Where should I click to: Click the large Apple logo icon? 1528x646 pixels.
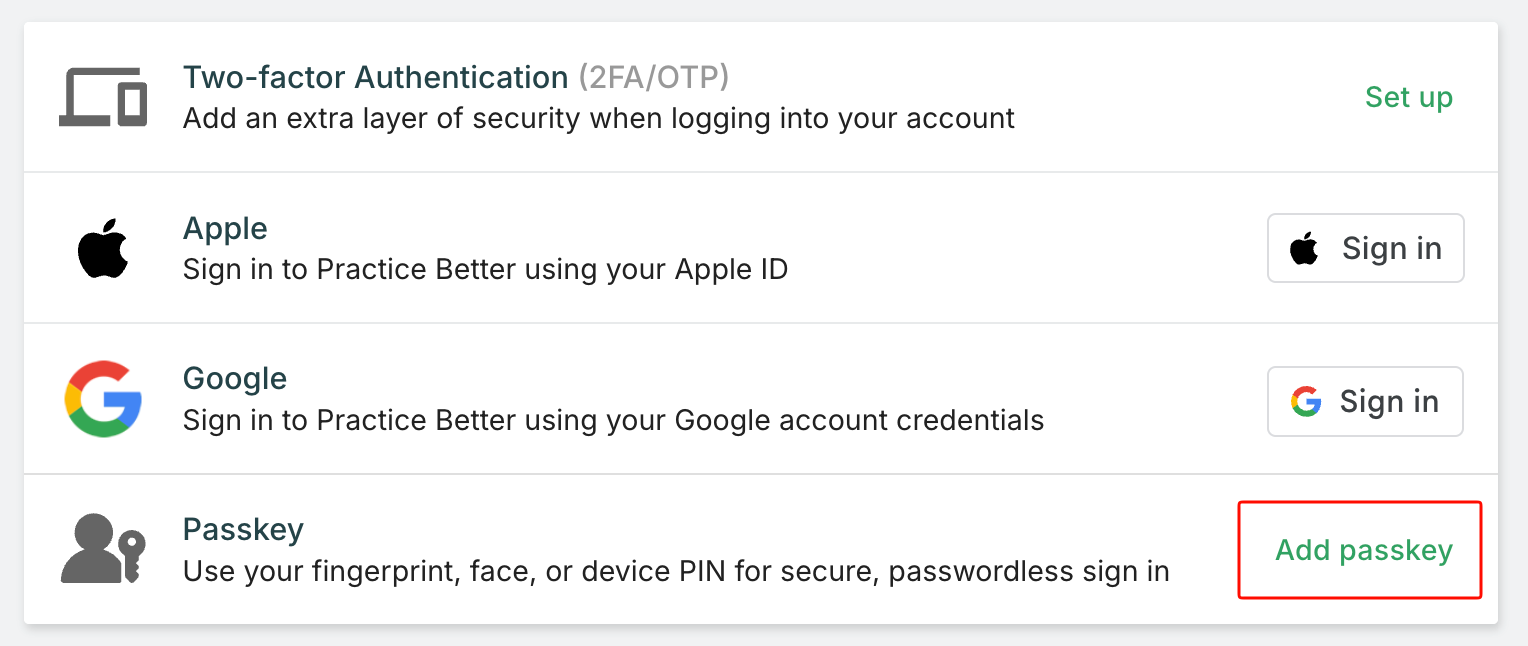[103, 248]
